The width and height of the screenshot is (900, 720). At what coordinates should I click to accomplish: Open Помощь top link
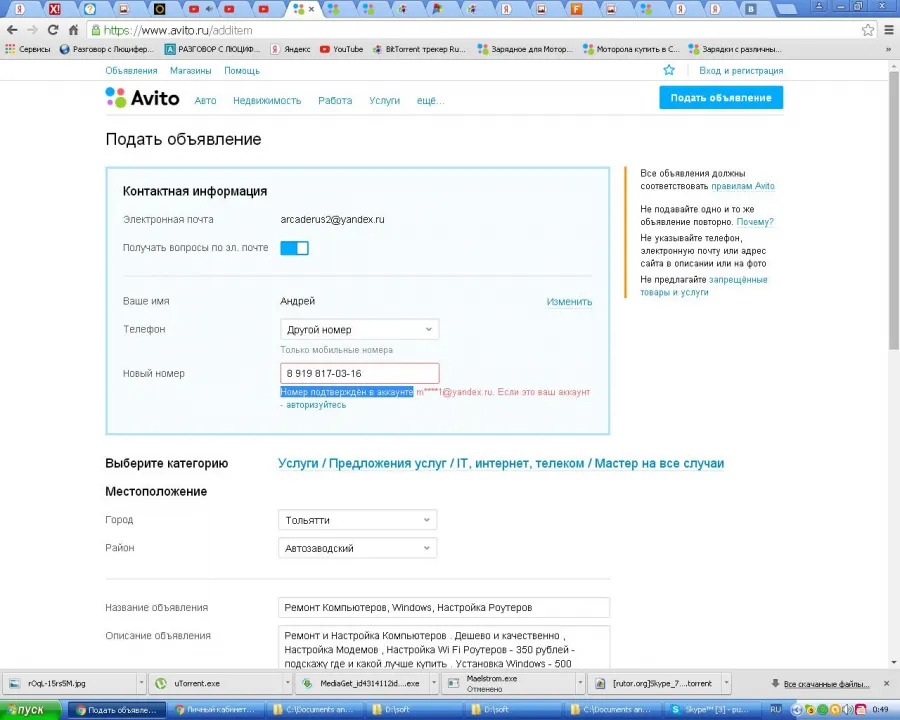[242, 71]
